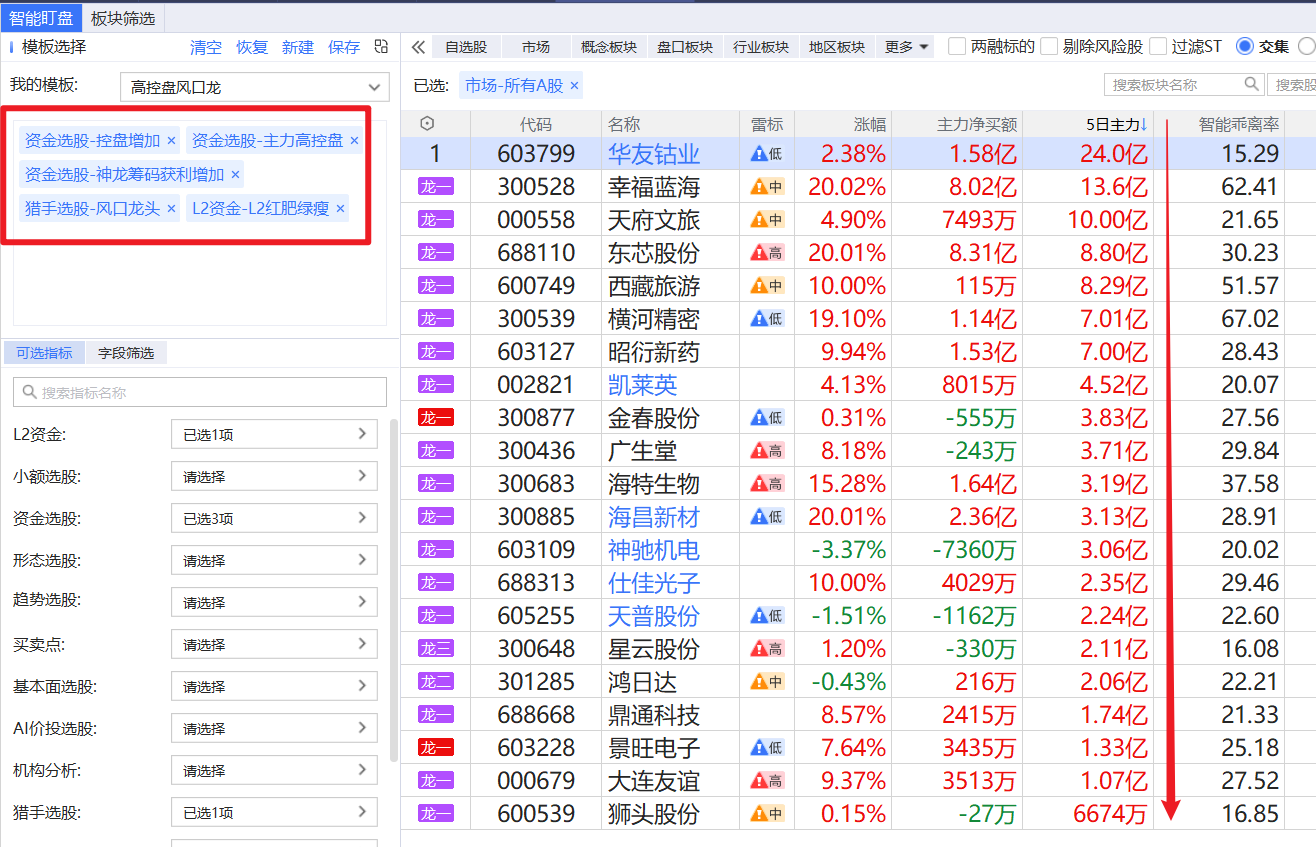Remove L2资金-L2红肥绿瘦 tag via its x
Screen dimensions: 1316x847
click(340, 209)
